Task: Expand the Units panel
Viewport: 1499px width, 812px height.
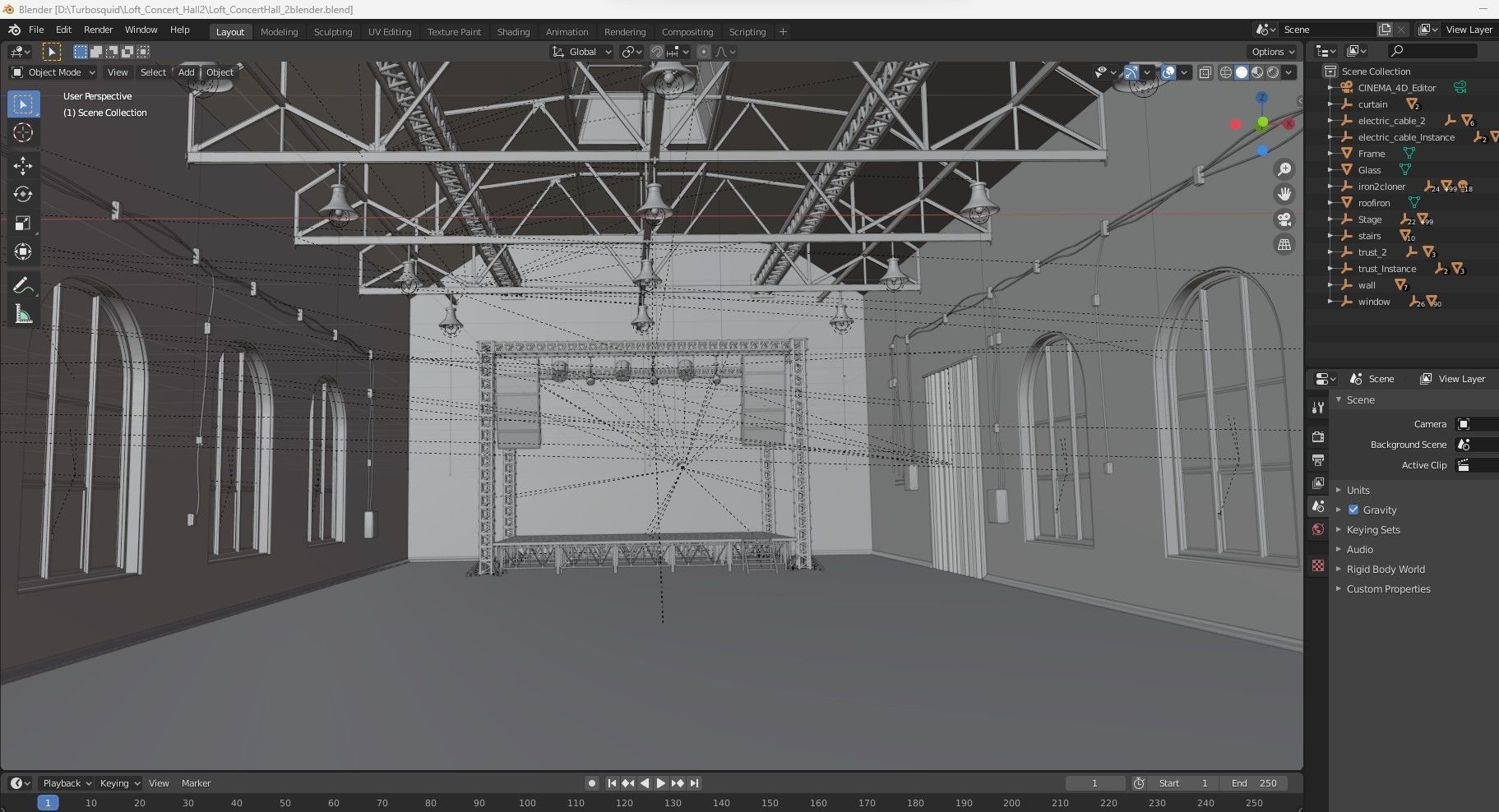Action: [x=1358, y=490]
